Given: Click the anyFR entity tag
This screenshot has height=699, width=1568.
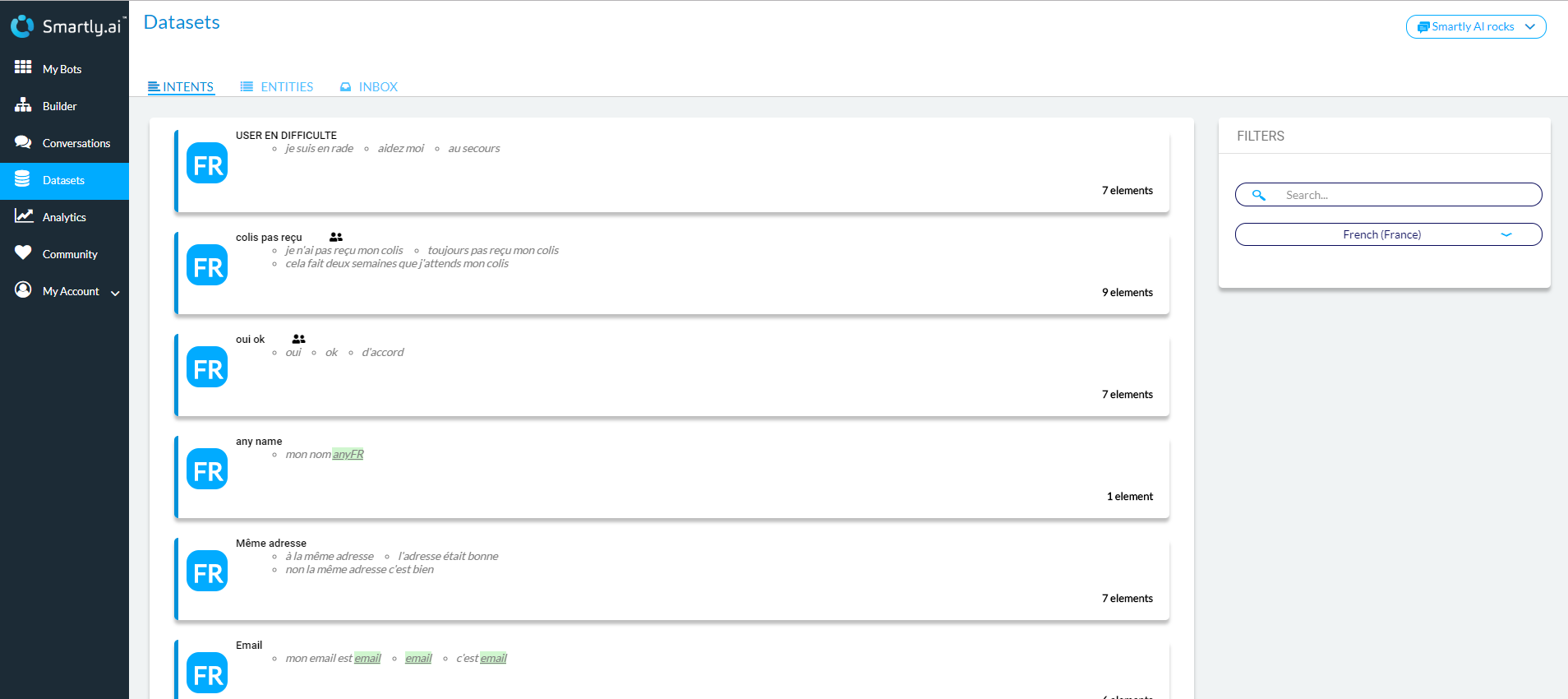Looking at the screenshot, I should (x=348, y=454).
